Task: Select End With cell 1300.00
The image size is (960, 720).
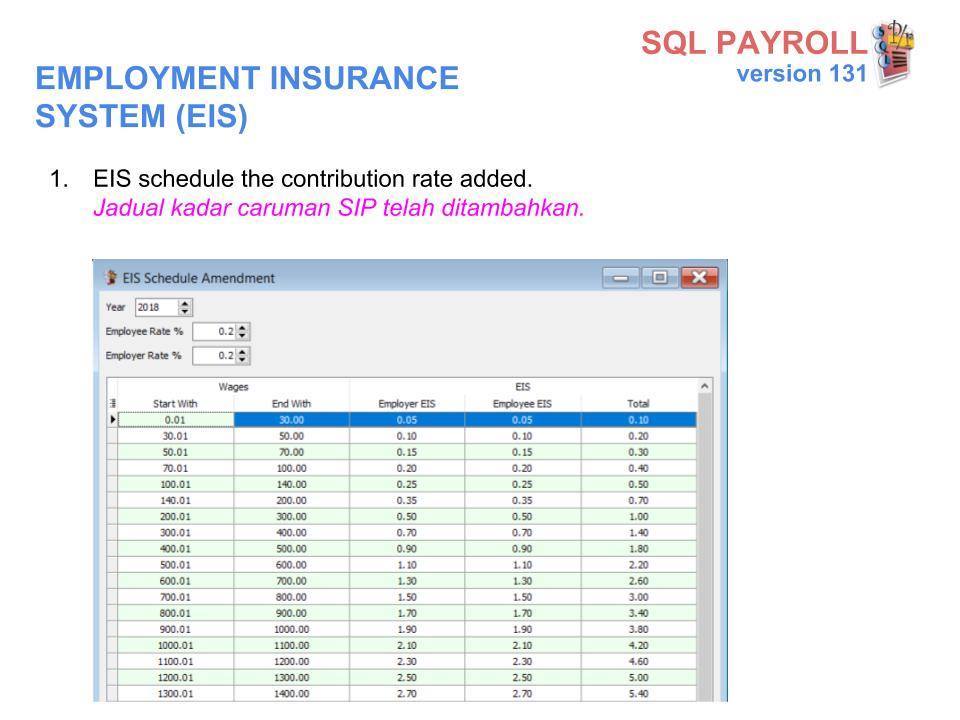Action: coord(291,678)
